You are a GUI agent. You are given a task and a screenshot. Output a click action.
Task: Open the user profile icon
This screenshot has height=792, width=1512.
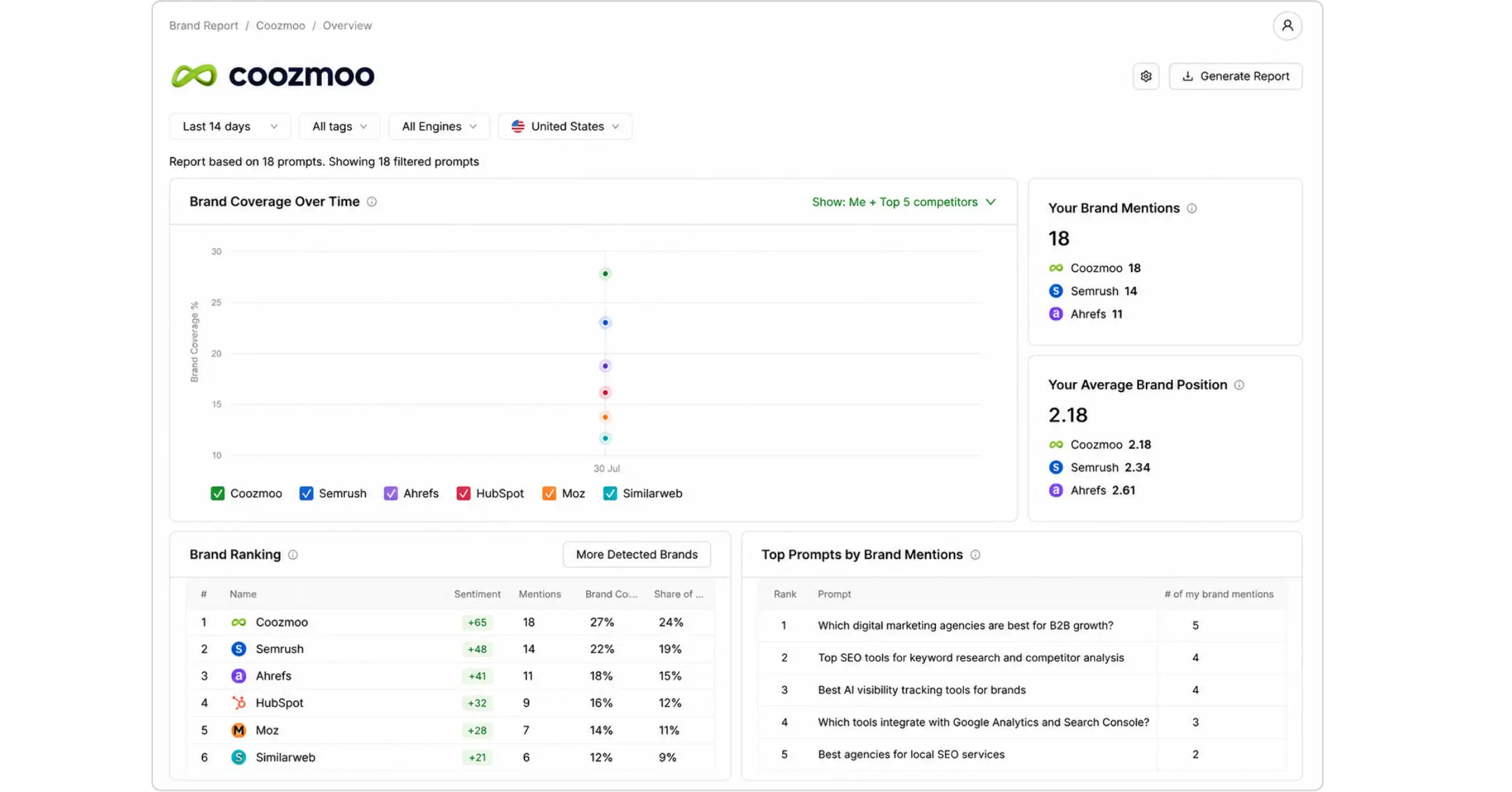click(x=1287, y=26)
